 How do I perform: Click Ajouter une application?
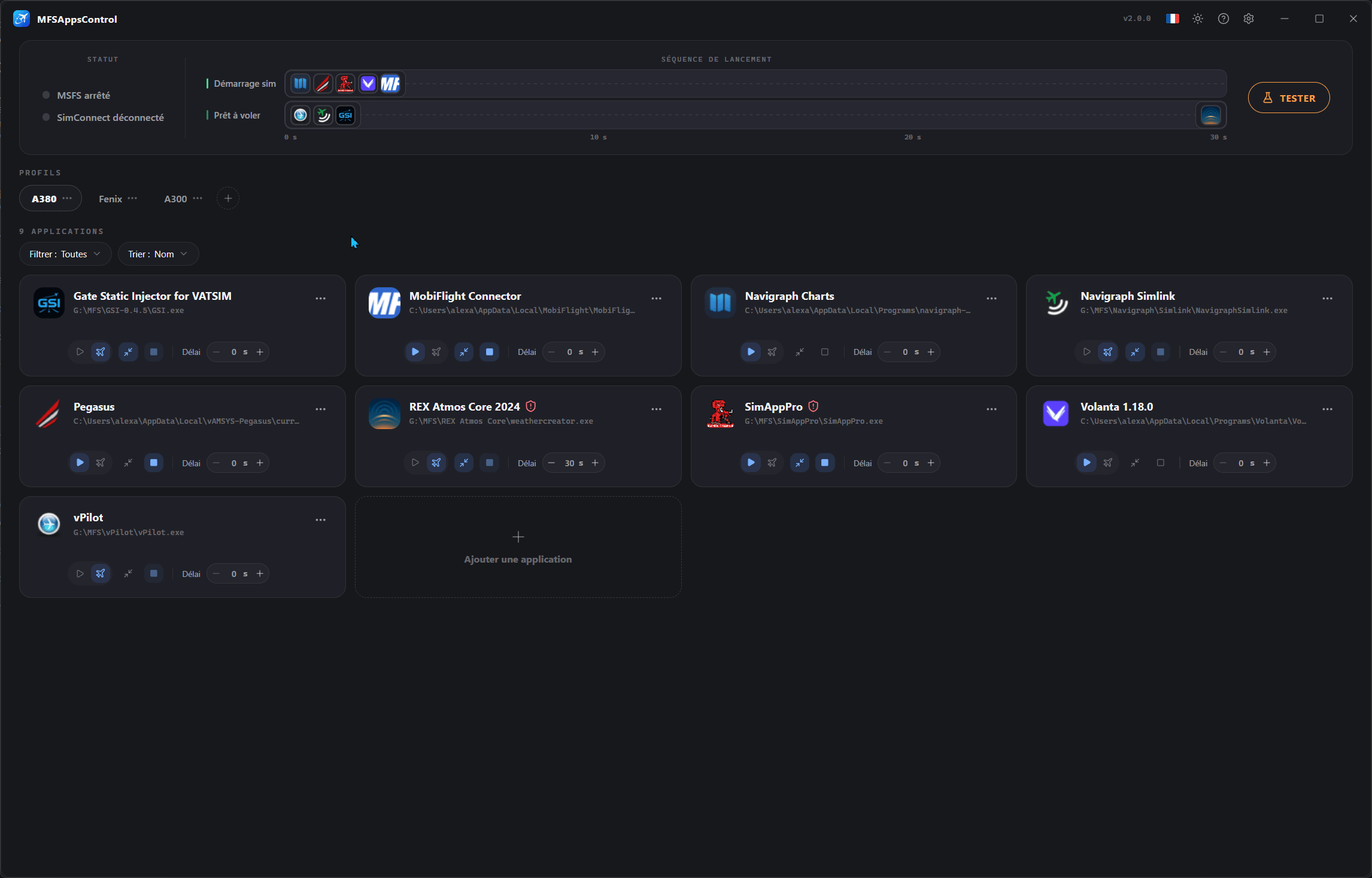[x=518, y=547]
